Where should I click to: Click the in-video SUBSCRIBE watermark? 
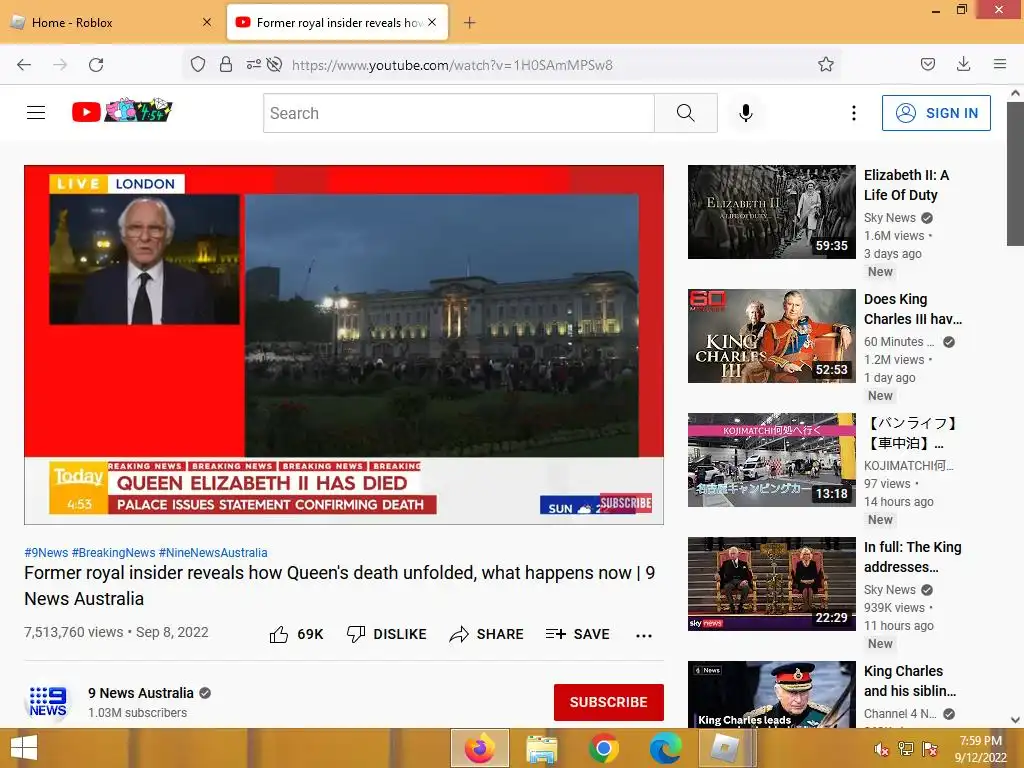click(x=626, y=503)
